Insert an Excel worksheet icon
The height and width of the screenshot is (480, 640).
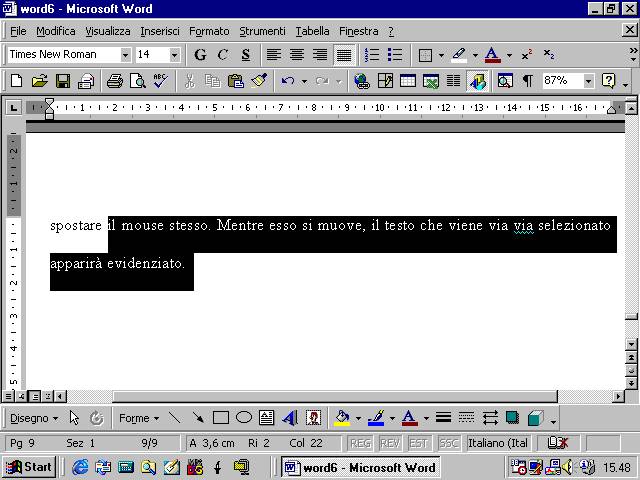pos(431,81)
